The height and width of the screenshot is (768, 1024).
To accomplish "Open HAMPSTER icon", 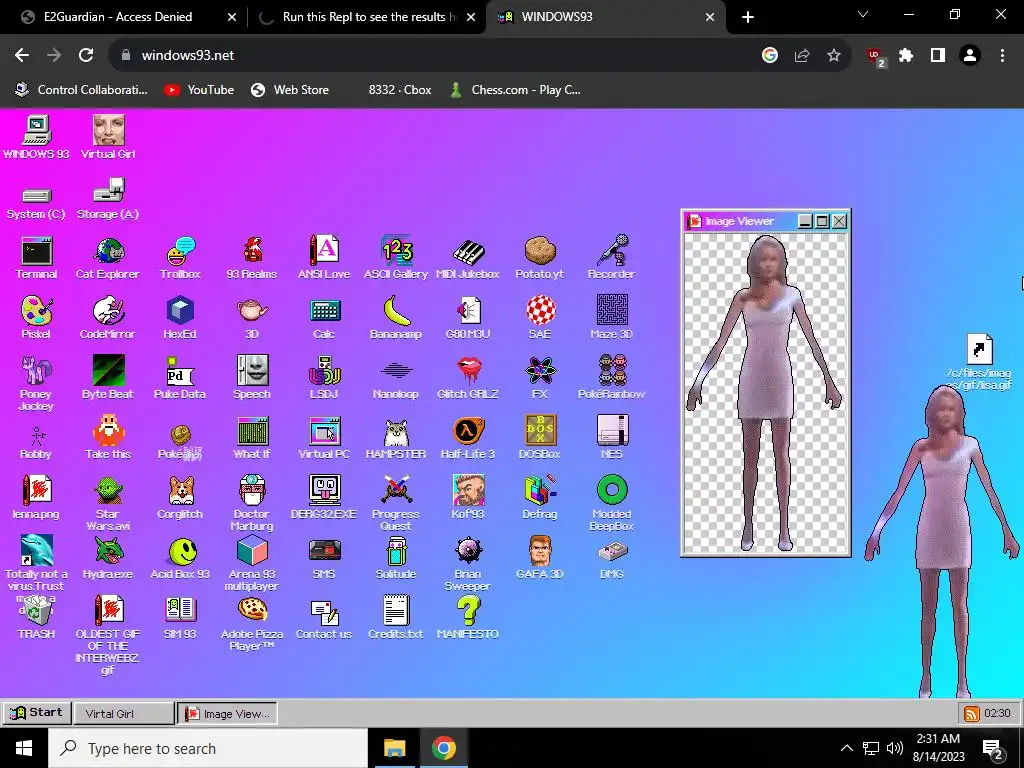I will coord(396,438).
